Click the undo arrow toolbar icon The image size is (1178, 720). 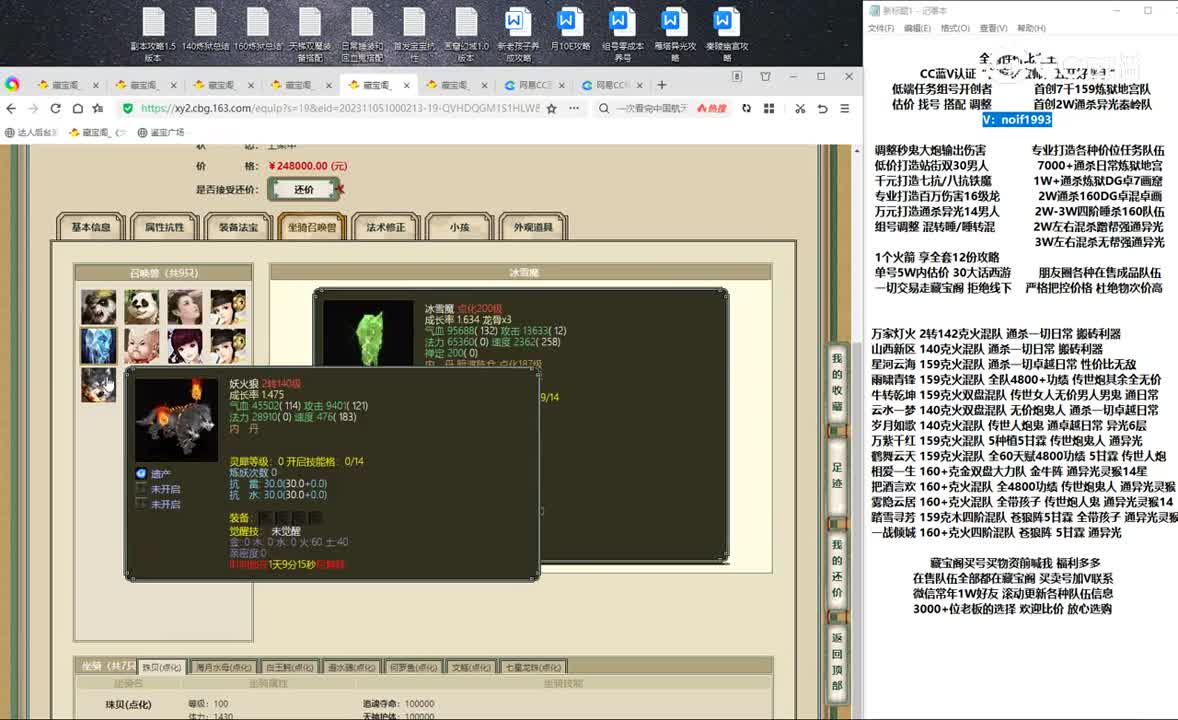(x=823, y=108)
